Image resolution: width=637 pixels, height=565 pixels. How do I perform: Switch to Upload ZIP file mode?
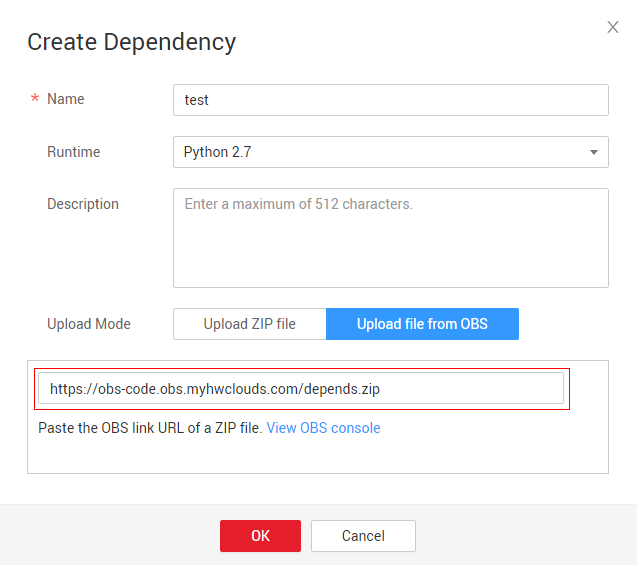pyautogui.click(x=250, y=324)
